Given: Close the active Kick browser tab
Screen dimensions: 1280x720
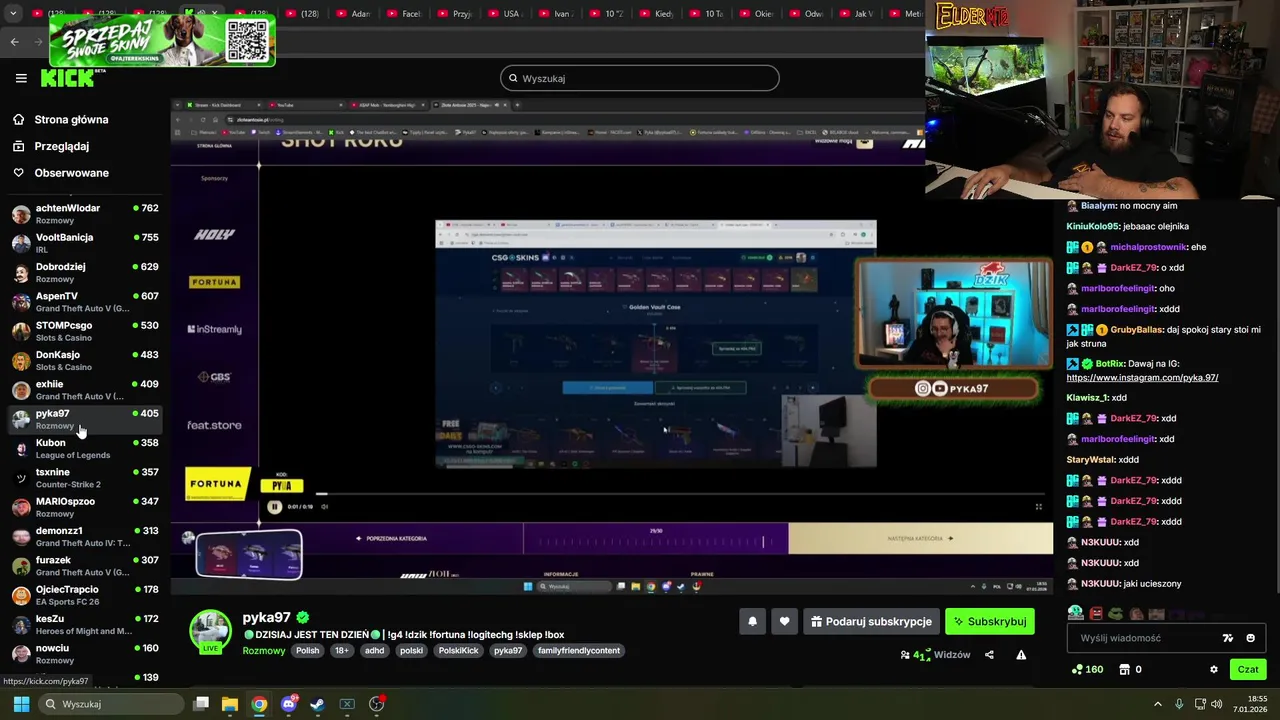Looking at the screenshot, I should click(x=216, y=14).
